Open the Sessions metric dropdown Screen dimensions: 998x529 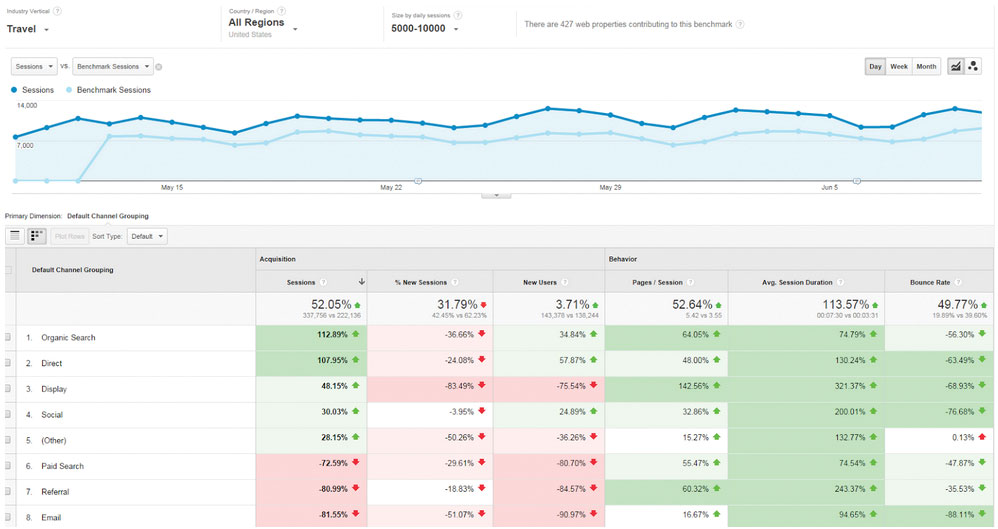[34, 66]
